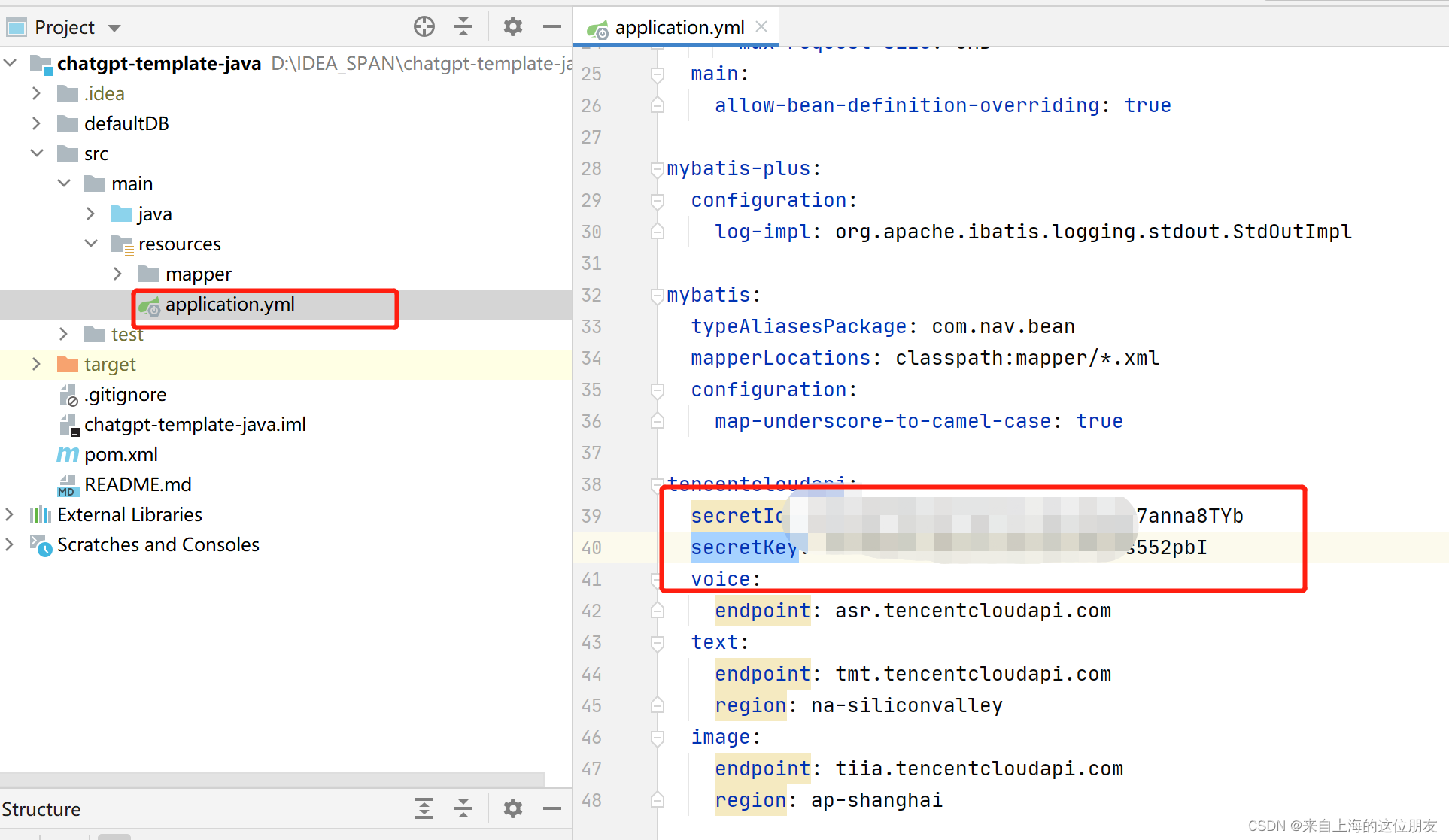Click the MD icon of README.md
This screenshot has height=840, width=1449.
click(x=68, y=485)
